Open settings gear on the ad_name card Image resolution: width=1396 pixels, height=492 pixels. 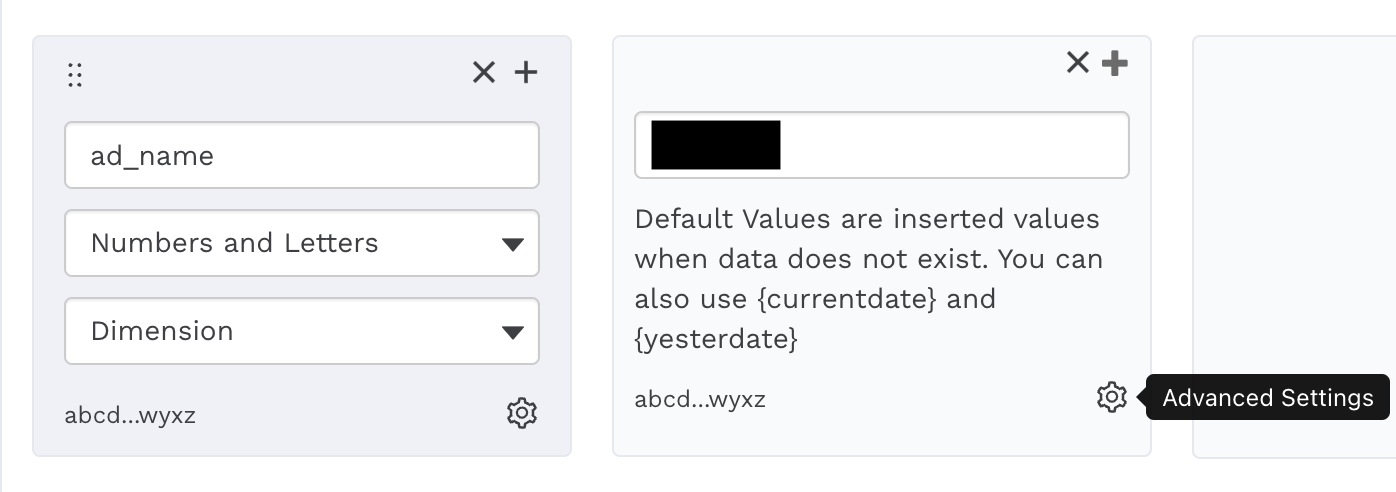point(522,413)
